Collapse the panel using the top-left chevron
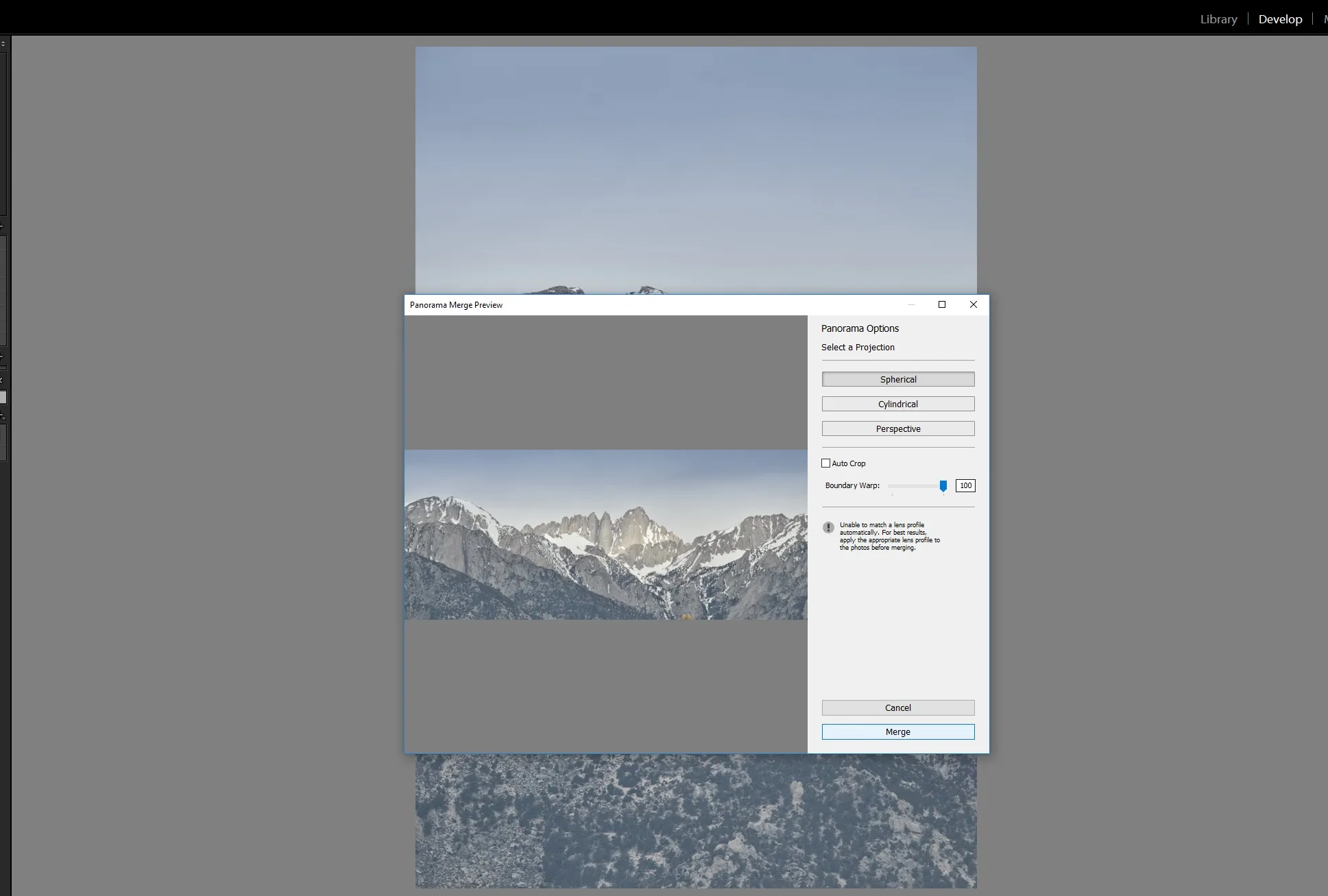Viewport: 1328px width, 896px height. coord(3,43)
